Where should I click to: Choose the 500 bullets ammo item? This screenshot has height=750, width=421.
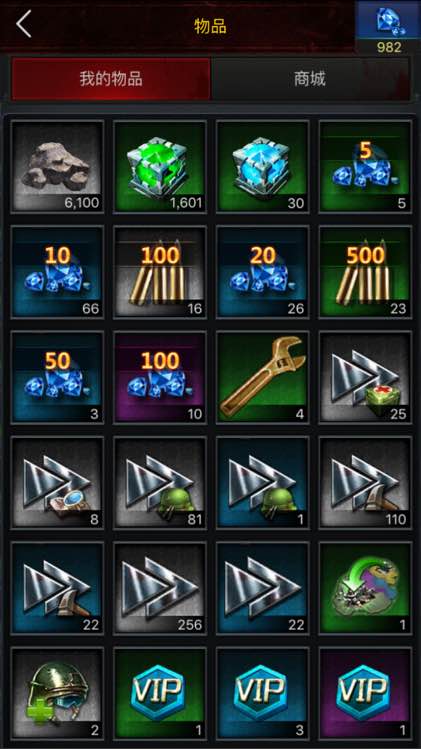[366, 272]
